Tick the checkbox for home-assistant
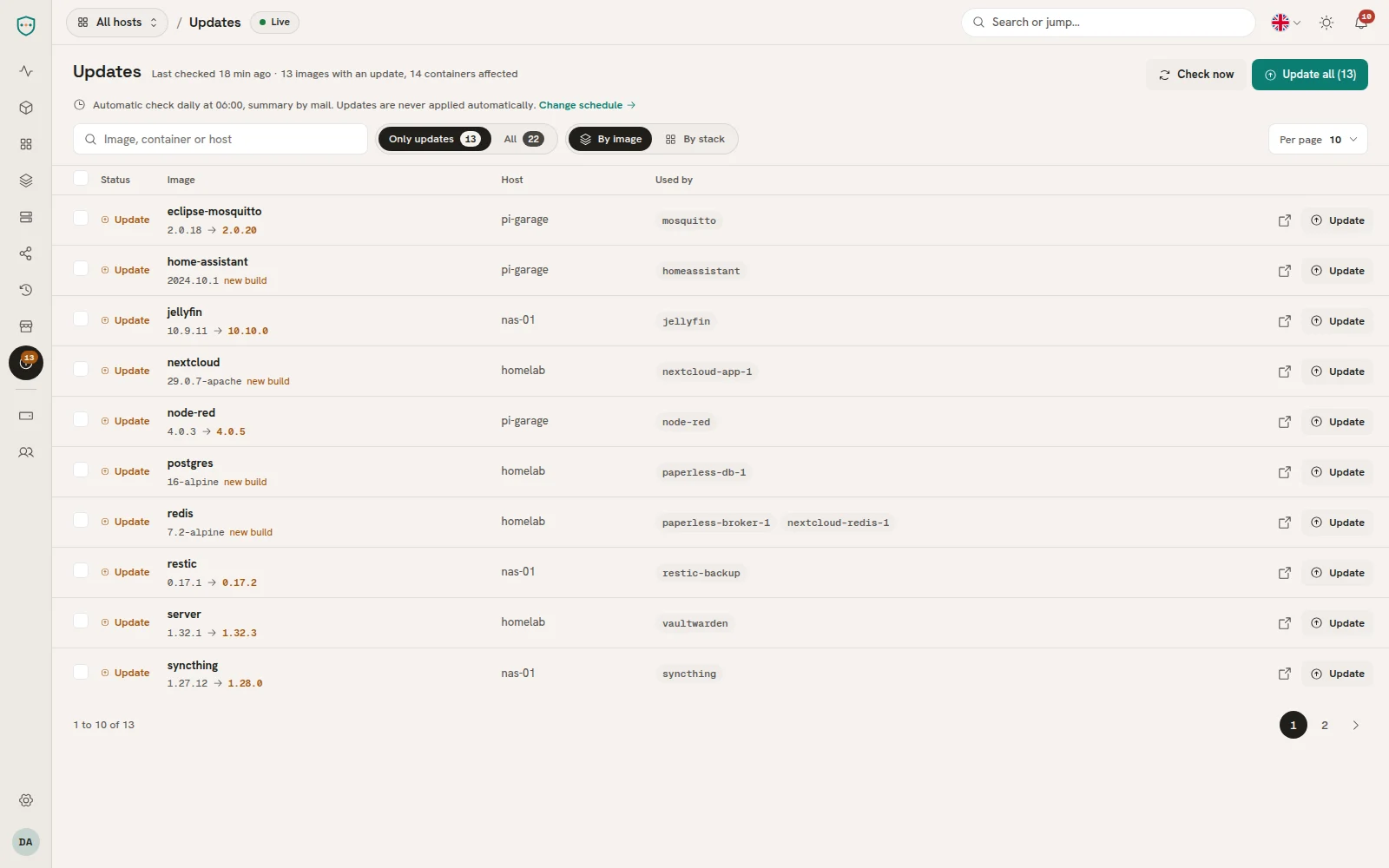This screenshot has width=1389, height=868. tap(81, 269)
